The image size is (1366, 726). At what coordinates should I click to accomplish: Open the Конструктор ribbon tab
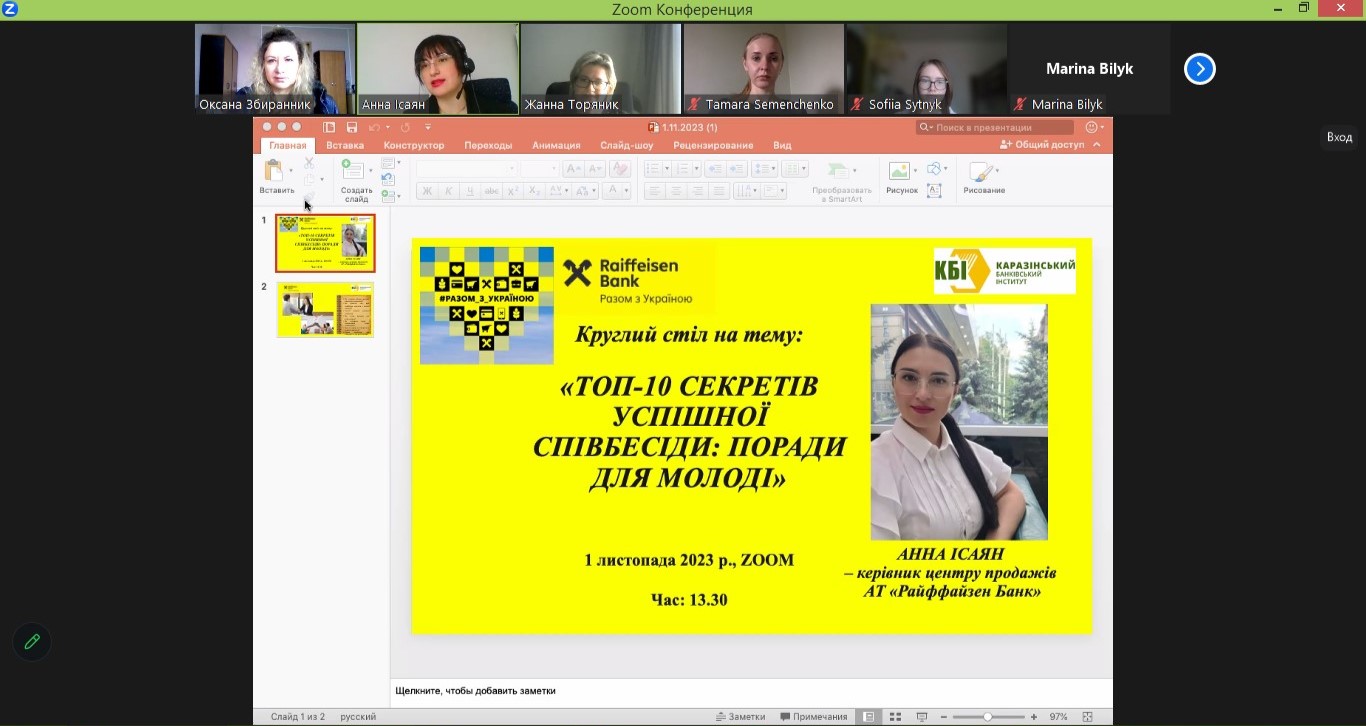coord(413,145)
